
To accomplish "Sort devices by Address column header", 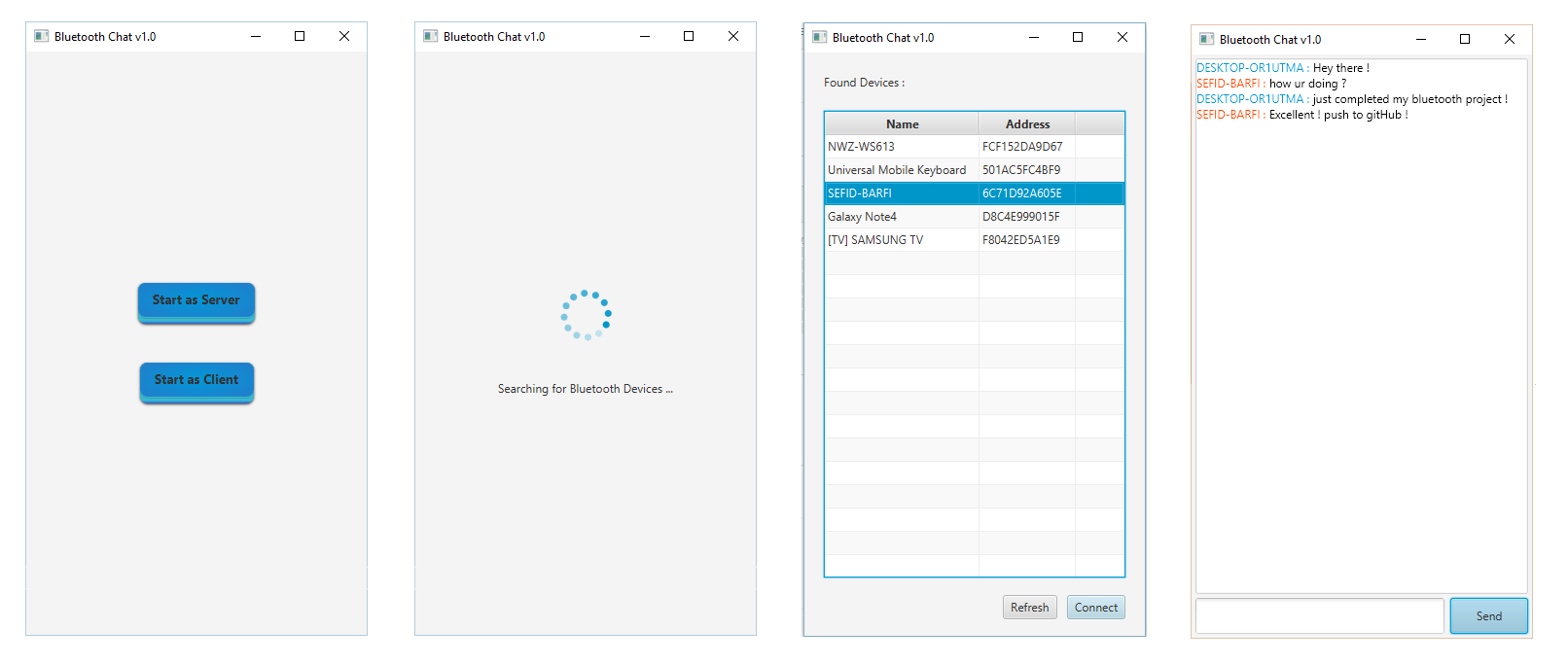I will click(1027, 124).
